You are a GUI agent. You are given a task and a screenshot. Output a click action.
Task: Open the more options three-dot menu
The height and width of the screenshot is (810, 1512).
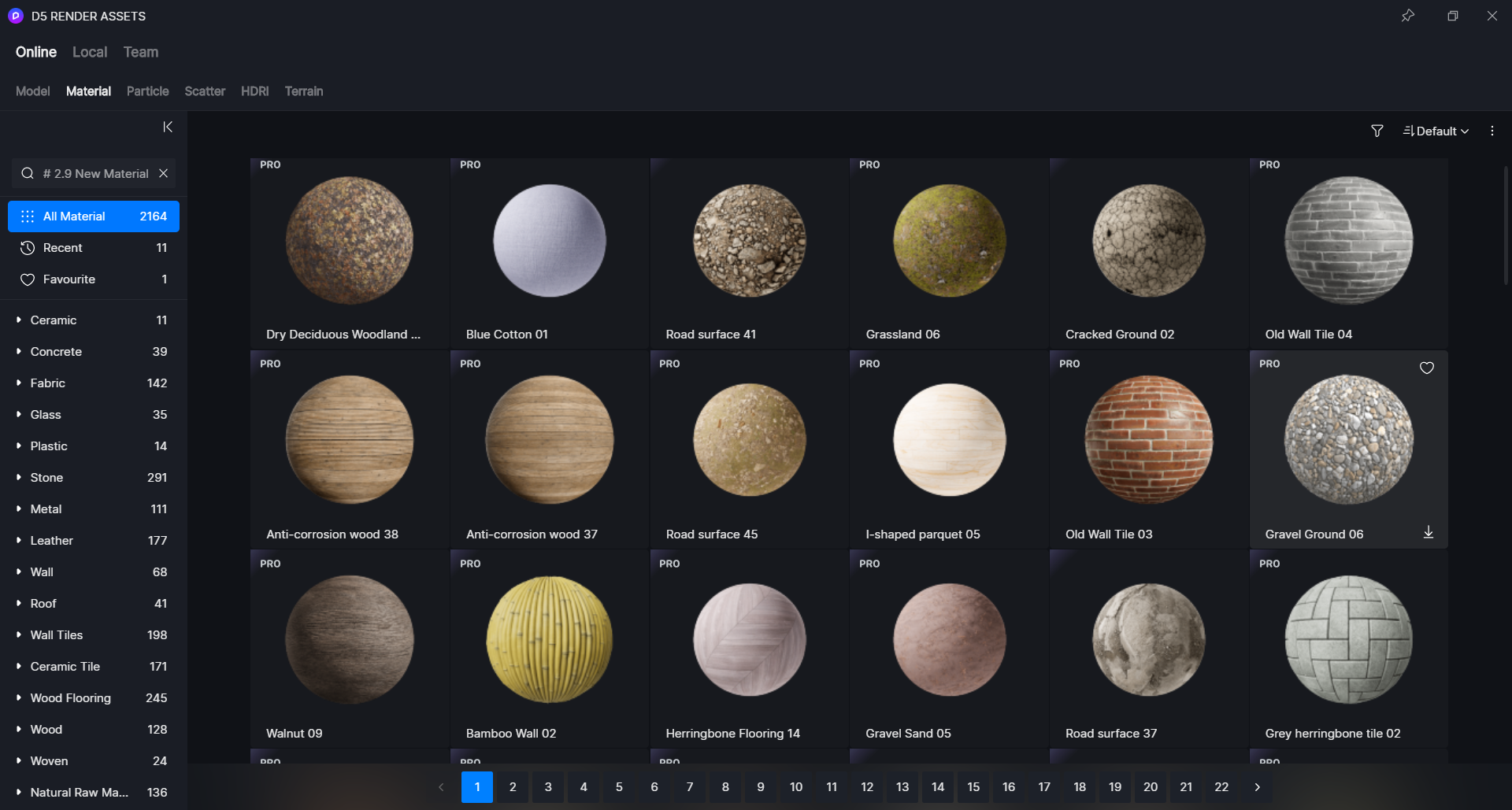coord(1492,131)
